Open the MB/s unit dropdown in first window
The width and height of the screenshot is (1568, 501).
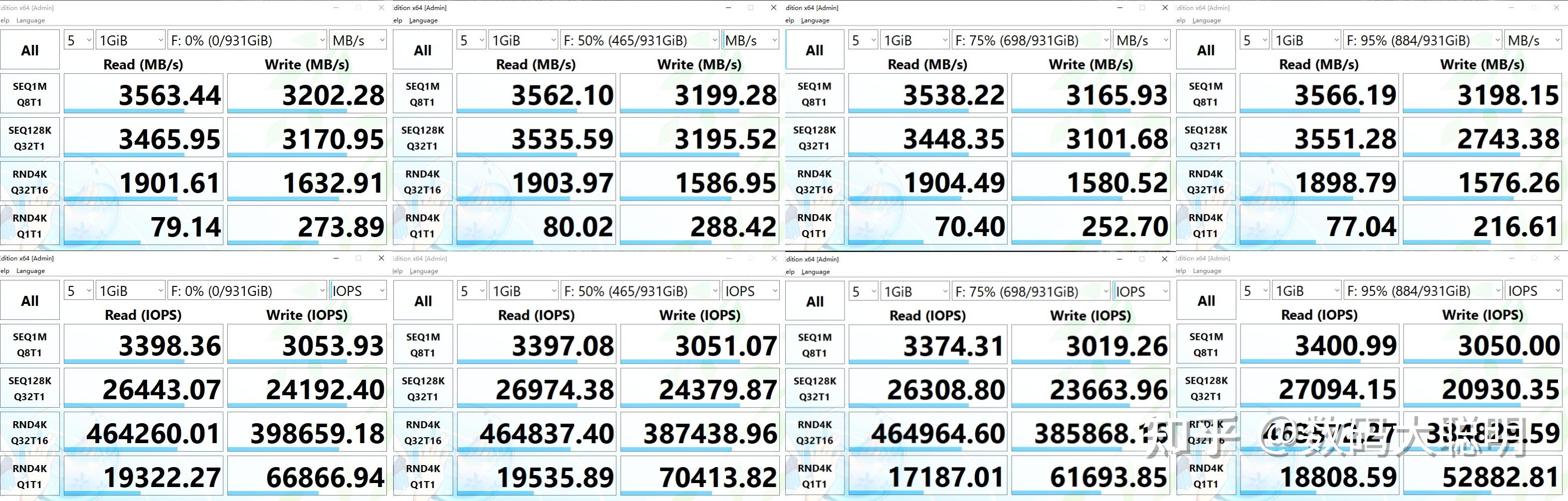(357, 39)
